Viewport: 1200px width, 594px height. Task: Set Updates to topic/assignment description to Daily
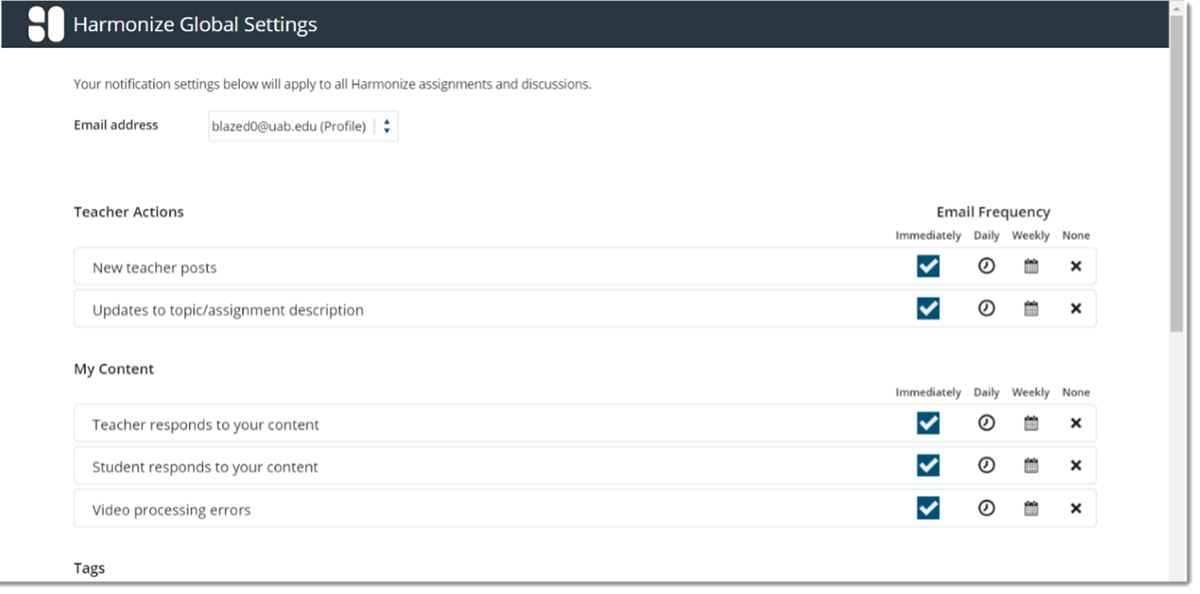coord(986,308)
